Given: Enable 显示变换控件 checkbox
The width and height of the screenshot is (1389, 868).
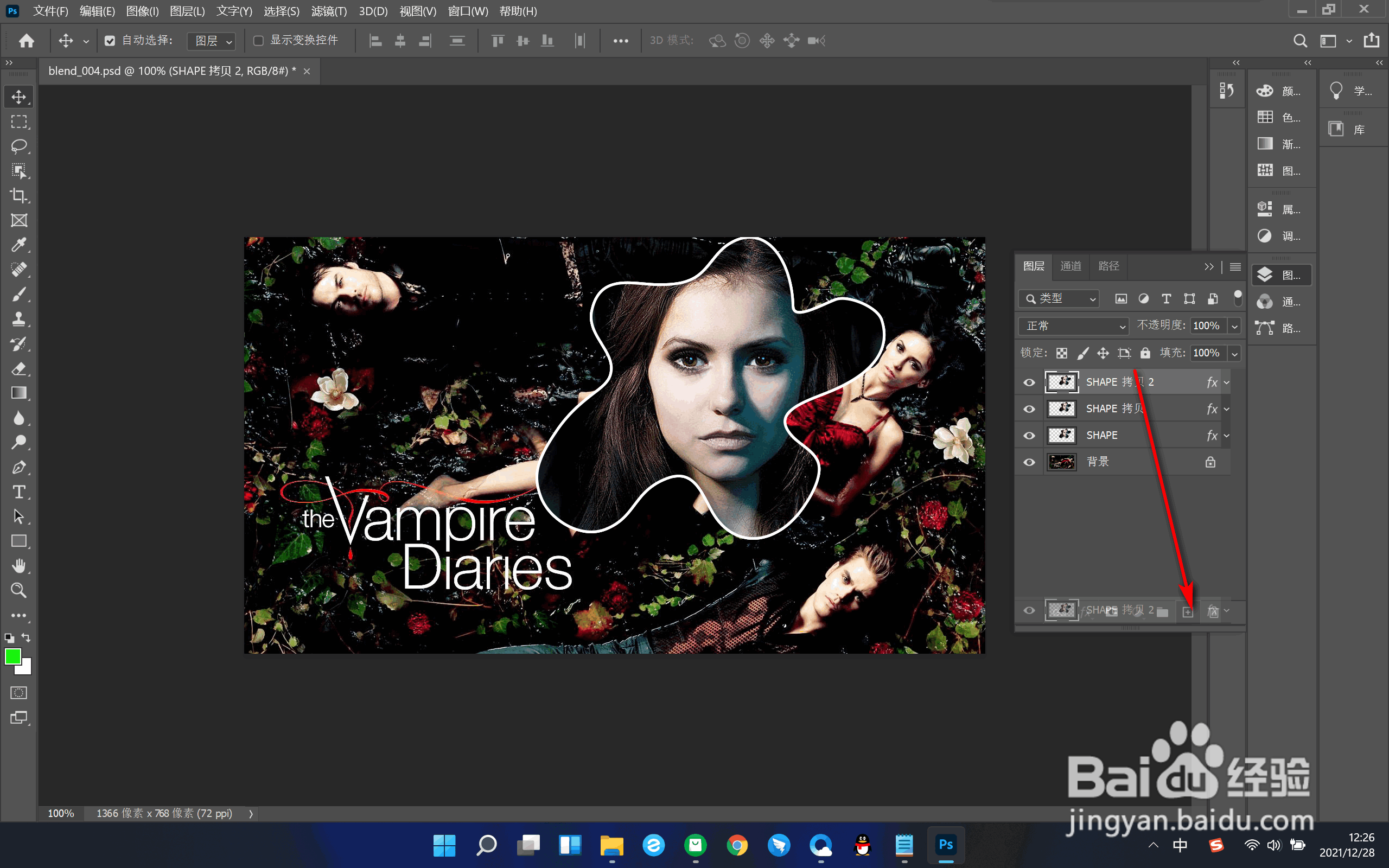Looking at the screenshot, I should click(259, 40).
